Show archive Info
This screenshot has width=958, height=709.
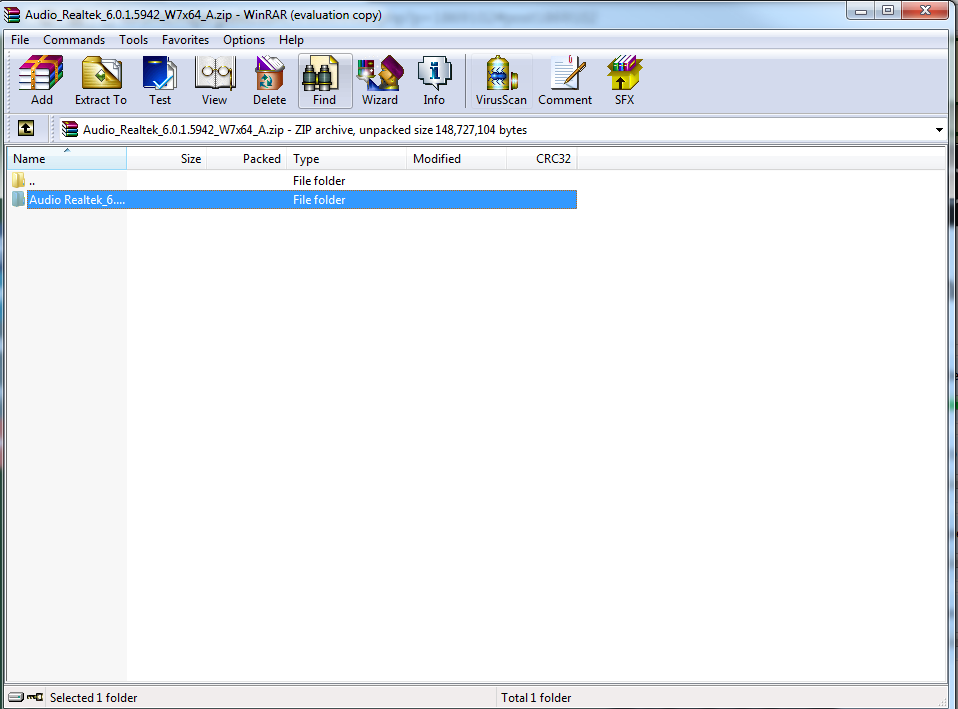coord(434,80)
